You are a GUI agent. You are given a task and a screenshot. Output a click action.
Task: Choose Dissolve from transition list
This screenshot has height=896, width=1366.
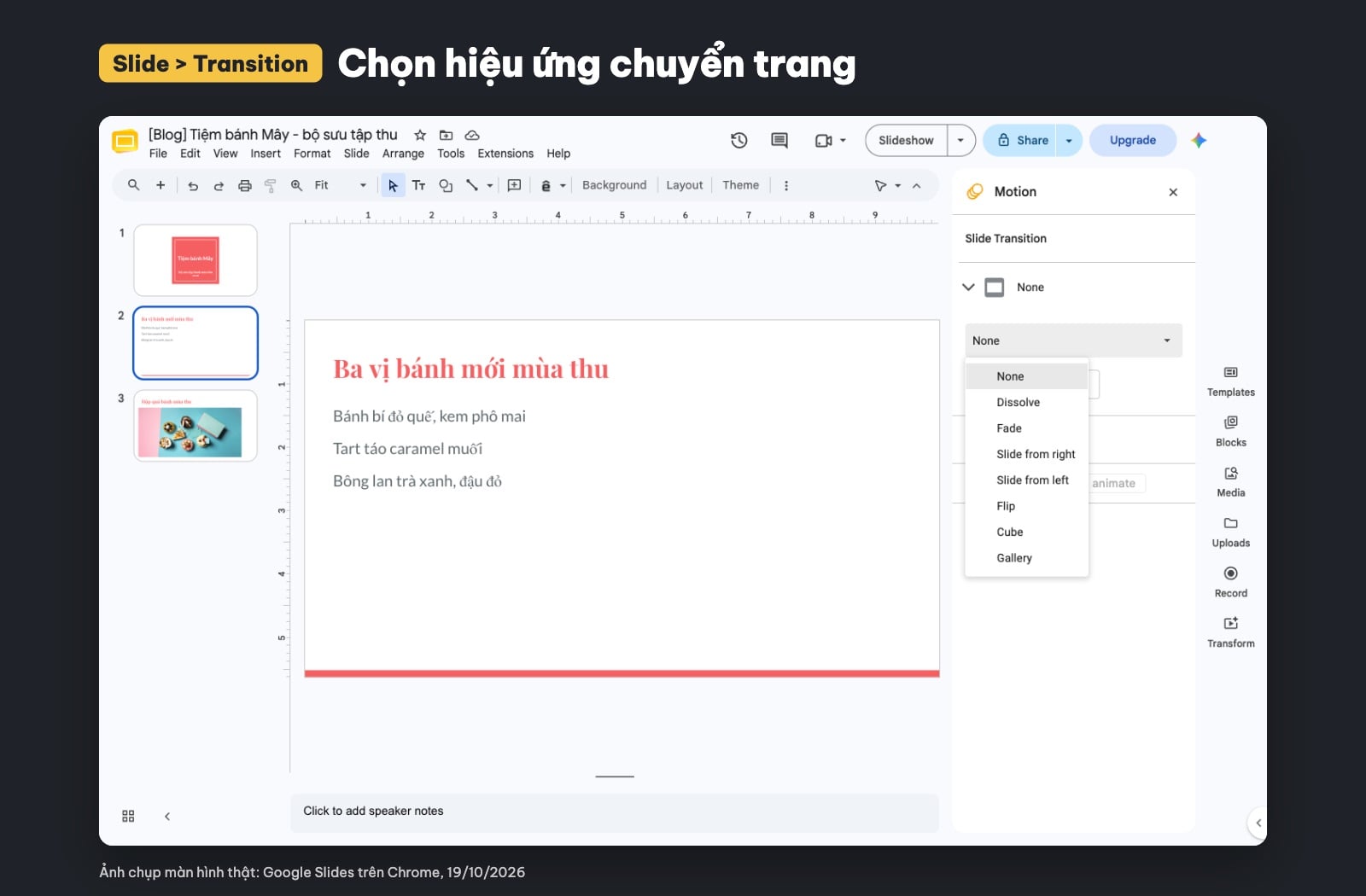pos(1026,403)
